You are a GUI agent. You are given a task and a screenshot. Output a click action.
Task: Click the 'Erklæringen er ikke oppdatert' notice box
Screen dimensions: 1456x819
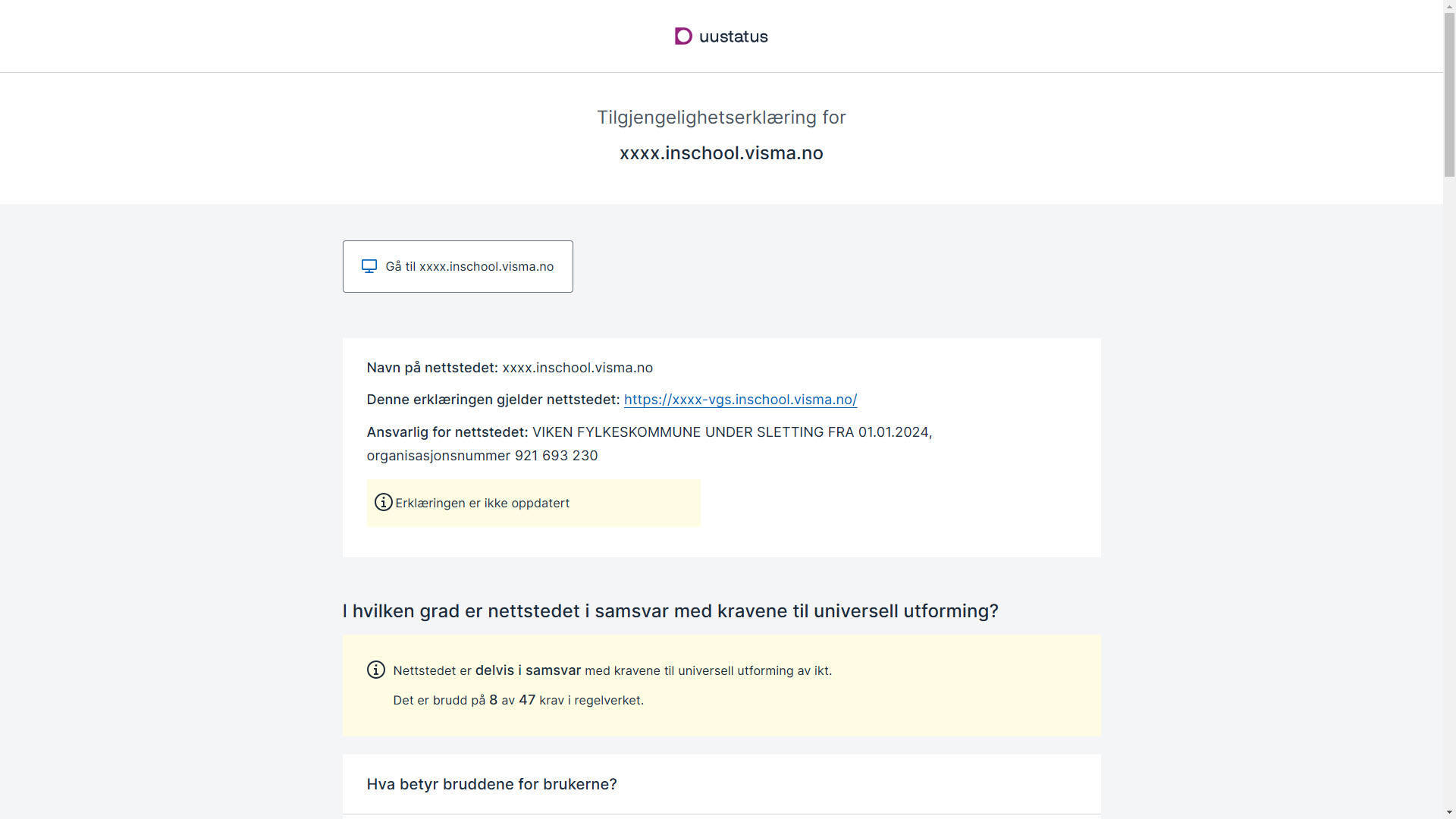click(x=533, y=503)
